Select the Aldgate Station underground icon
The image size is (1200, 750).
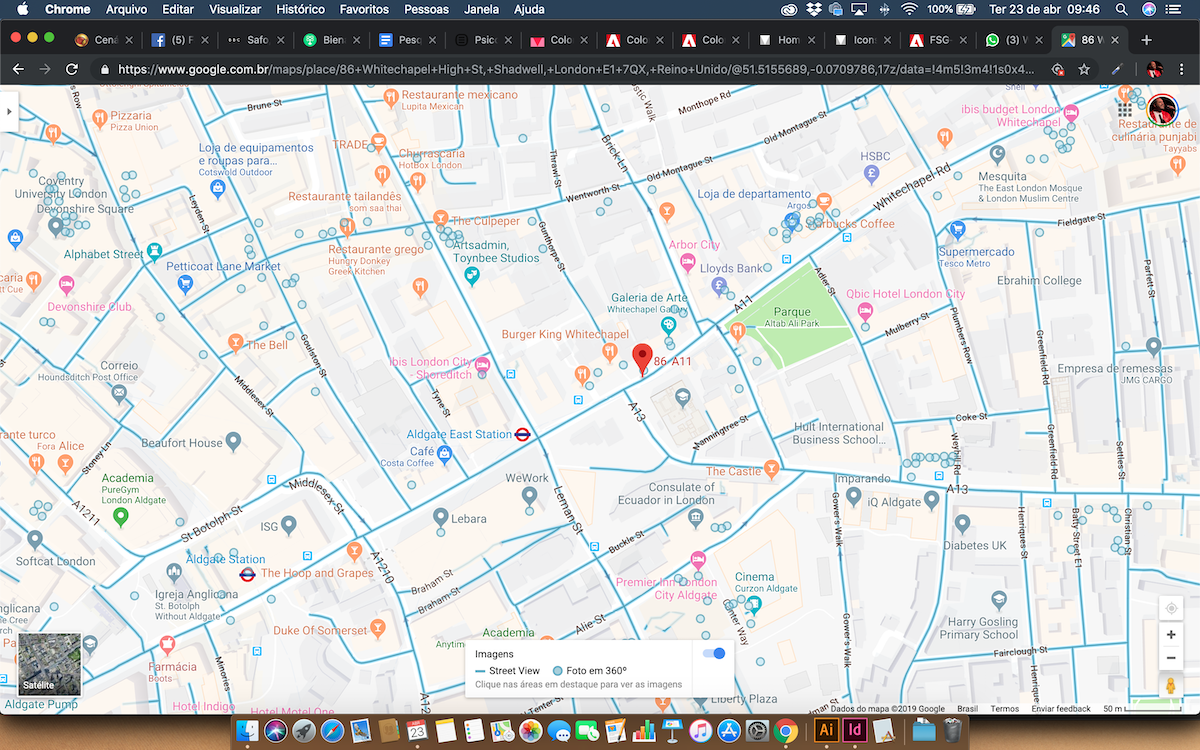point(247,574)
